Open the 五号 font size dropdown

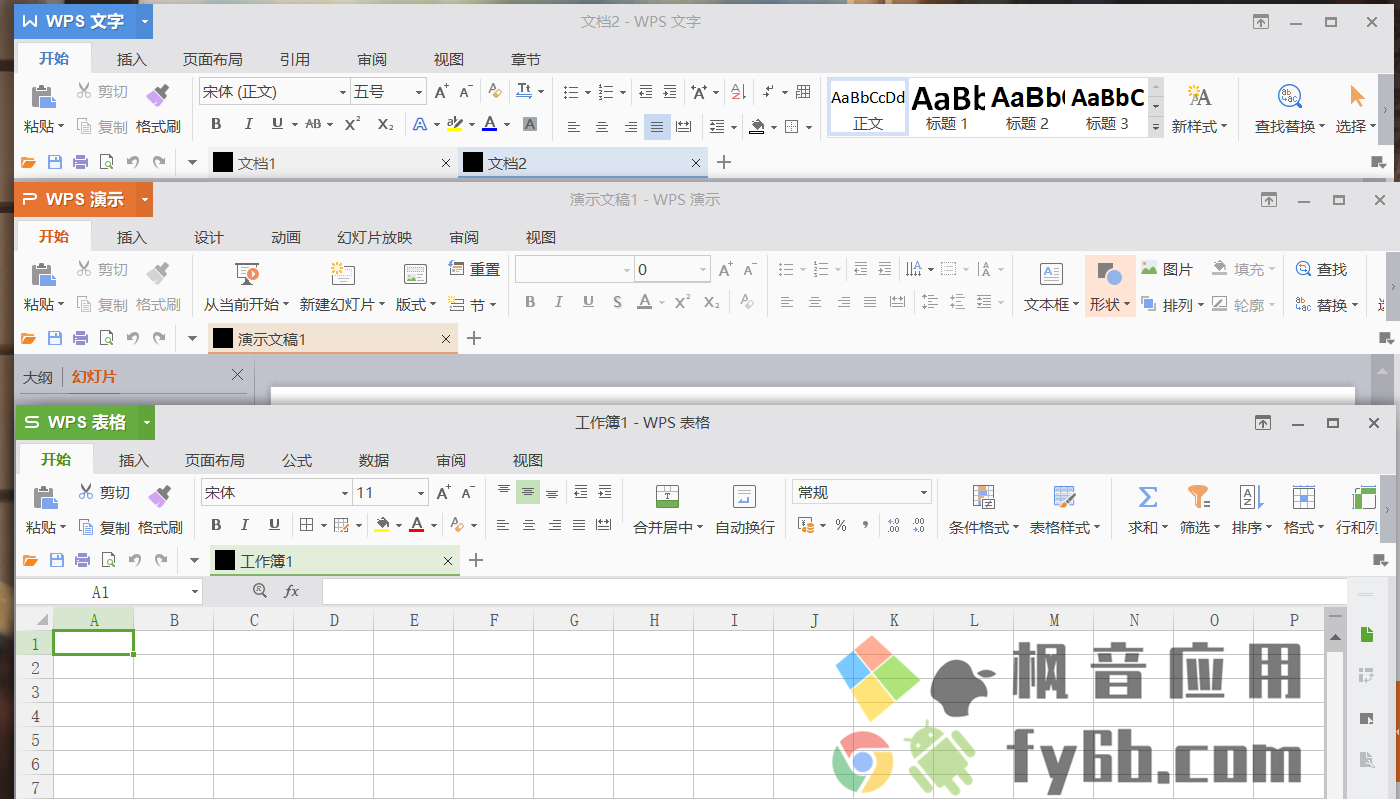click(x=418, y=92)
